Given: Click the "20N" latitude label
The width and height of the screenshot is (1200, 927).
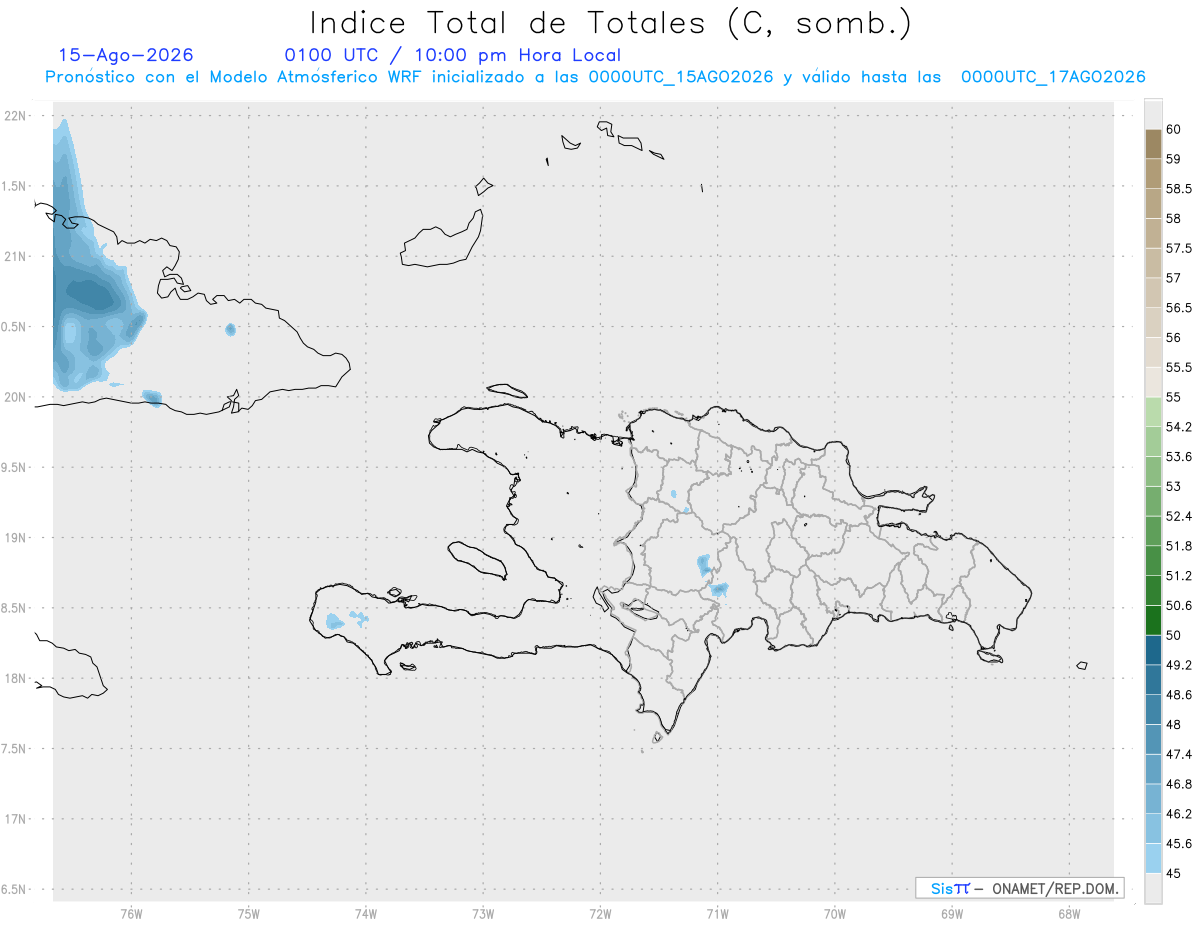Looking at the screenshot, I should tap(17, 397).
